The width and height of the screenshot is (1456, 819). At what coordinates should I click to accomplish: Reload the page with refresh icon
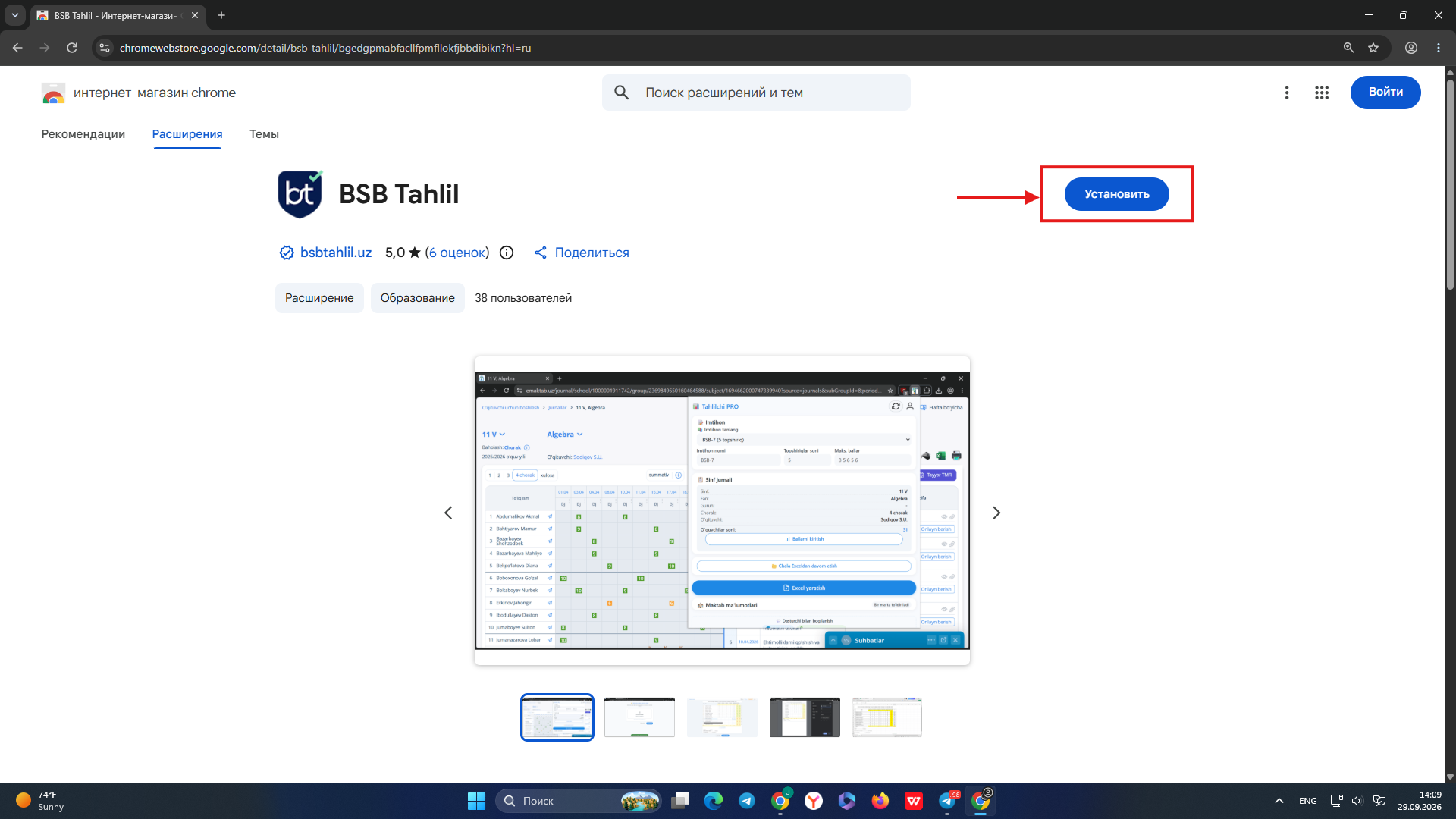click(x=72, y=48)
